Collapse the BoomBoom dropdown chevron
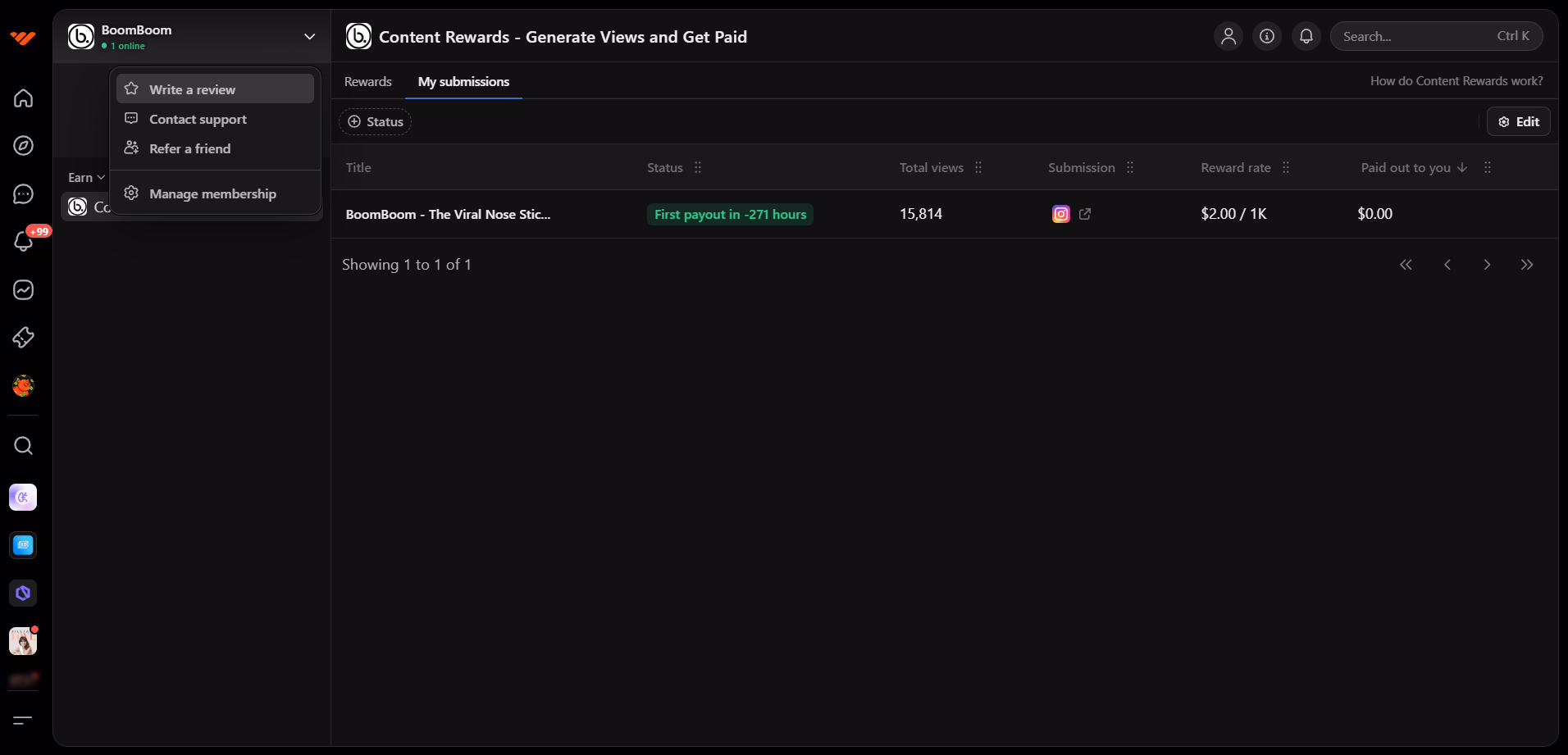1568x755 pixels. [x=309, y=36]
